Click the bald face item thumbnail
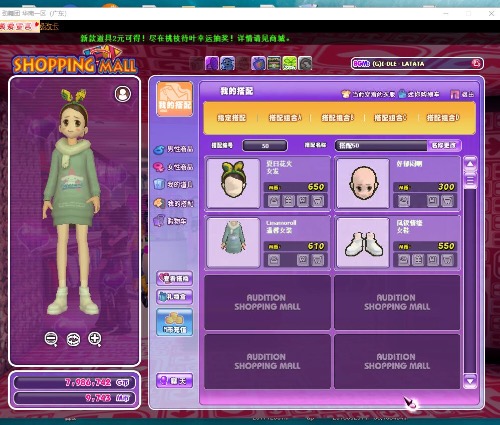Viewport: 500px width, 425px height. click(363, 183)
